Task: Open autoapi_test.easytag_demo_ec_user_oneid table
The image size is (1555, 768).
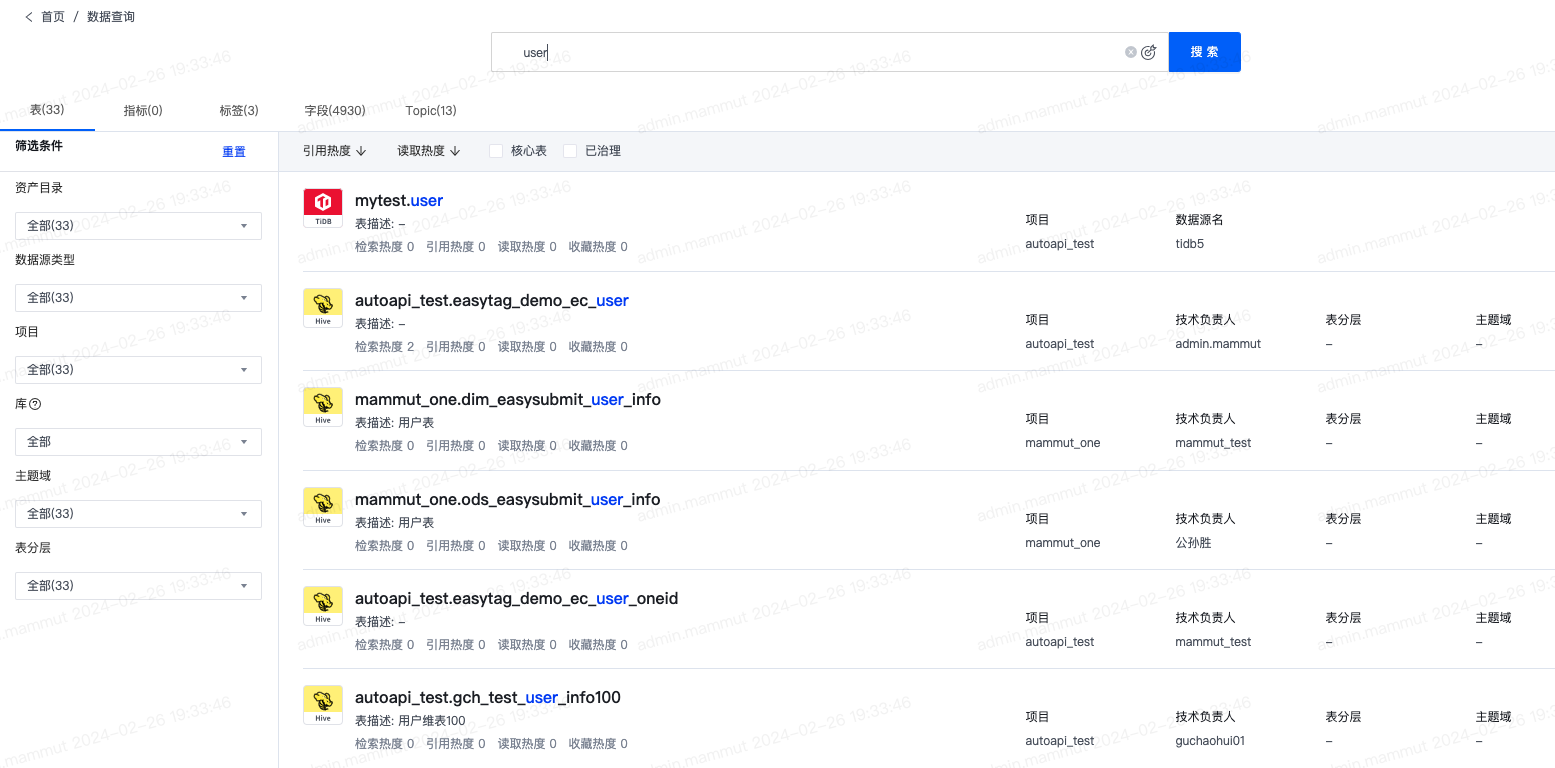Action: 517,598
